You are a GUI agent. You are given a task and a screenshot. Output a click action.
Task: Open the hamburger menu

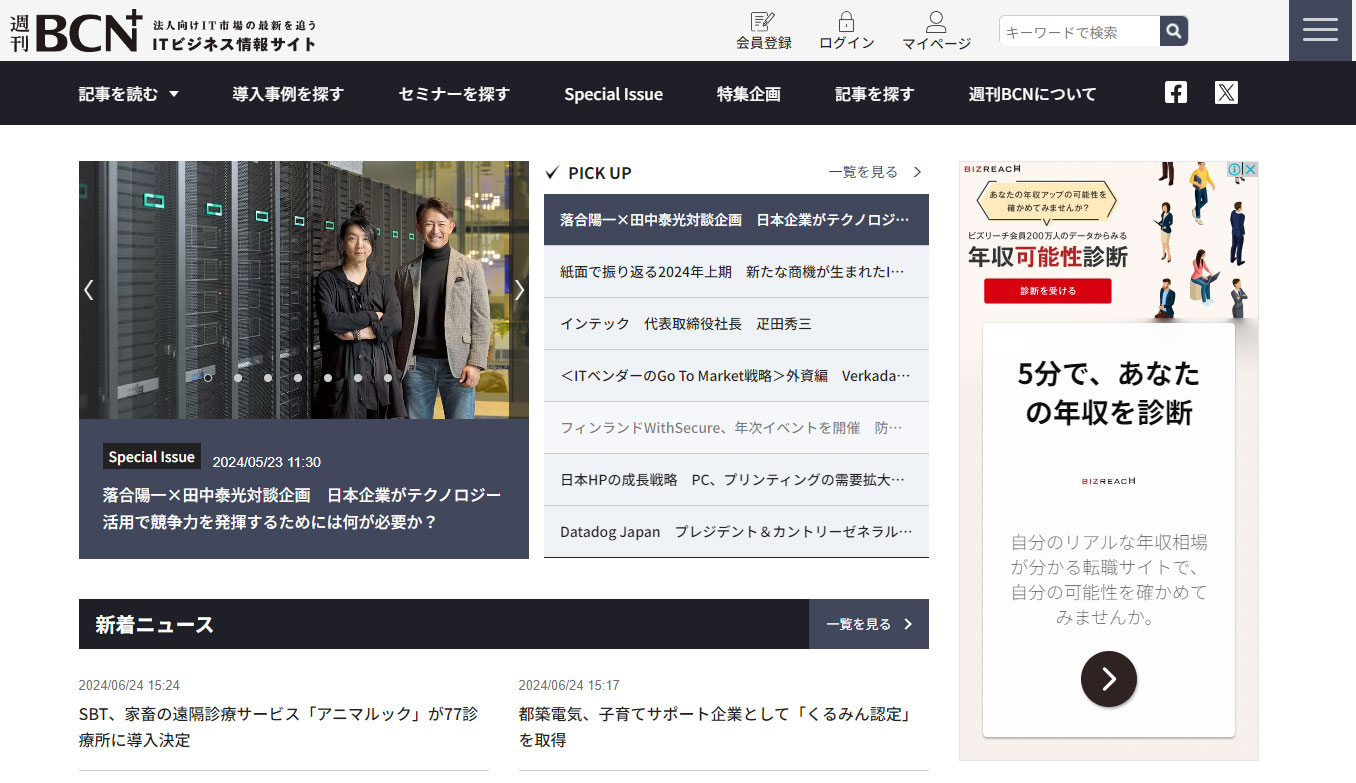pyautogui.click(x=1320, y=31)
